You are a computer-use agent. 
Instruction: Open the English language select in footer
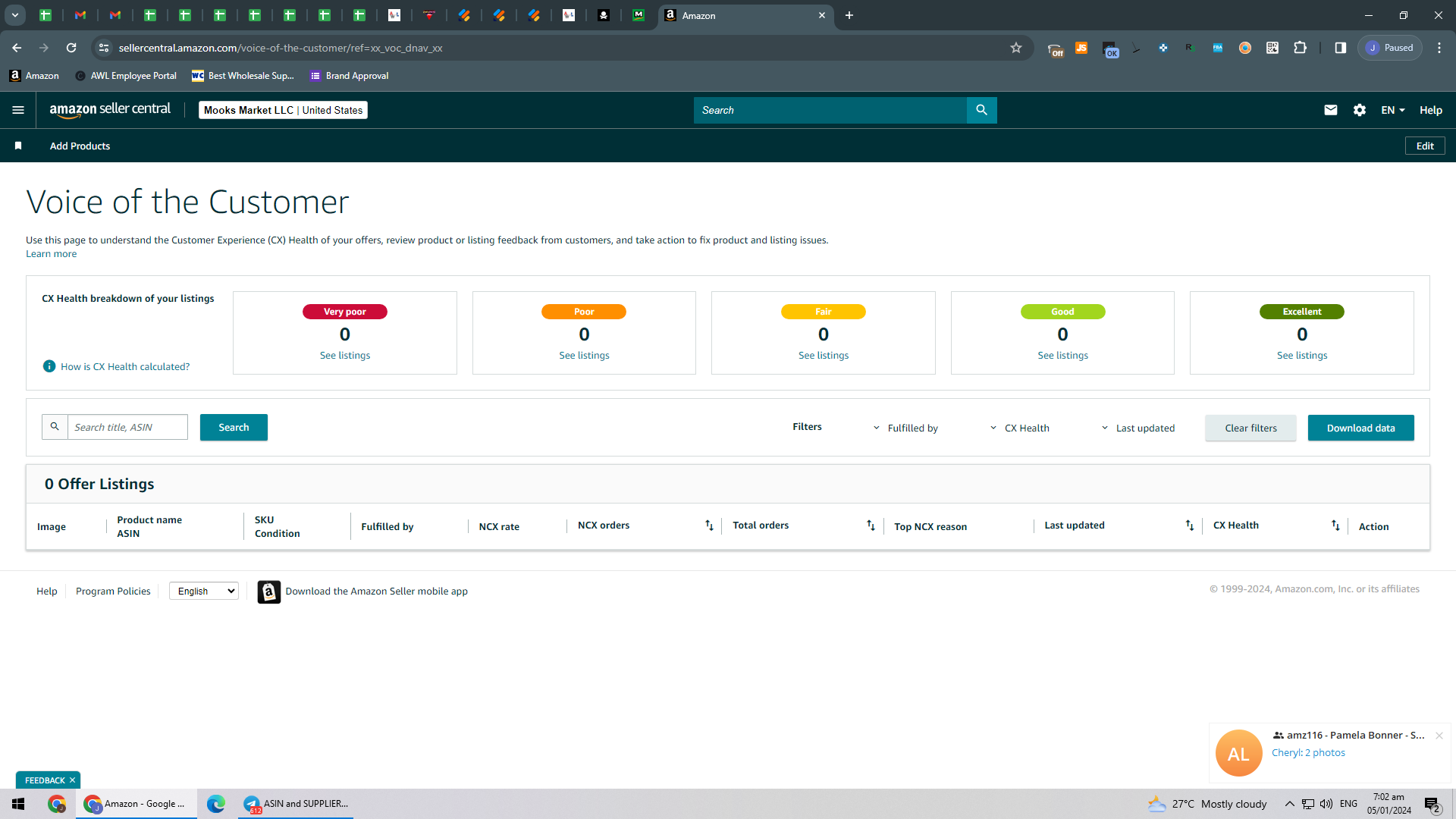[204, 591]
